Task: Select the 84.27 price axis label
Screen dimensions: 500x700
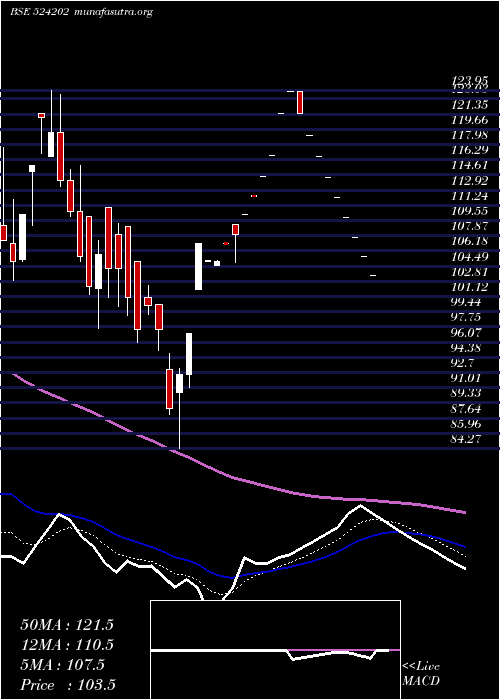Action: (x=466, y=438)
